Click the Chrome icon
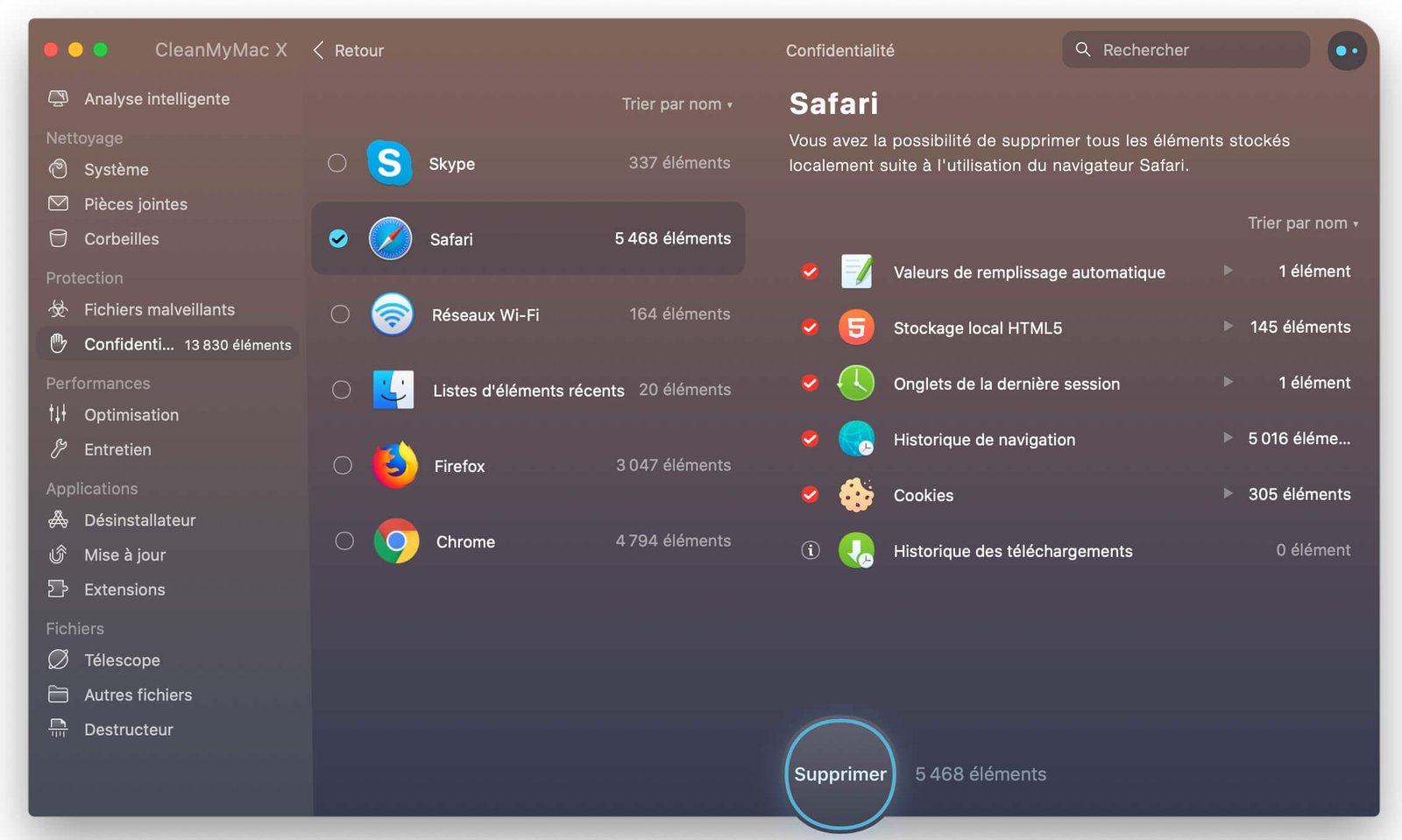Viewport: 1402px width, 840px height. 396,541
